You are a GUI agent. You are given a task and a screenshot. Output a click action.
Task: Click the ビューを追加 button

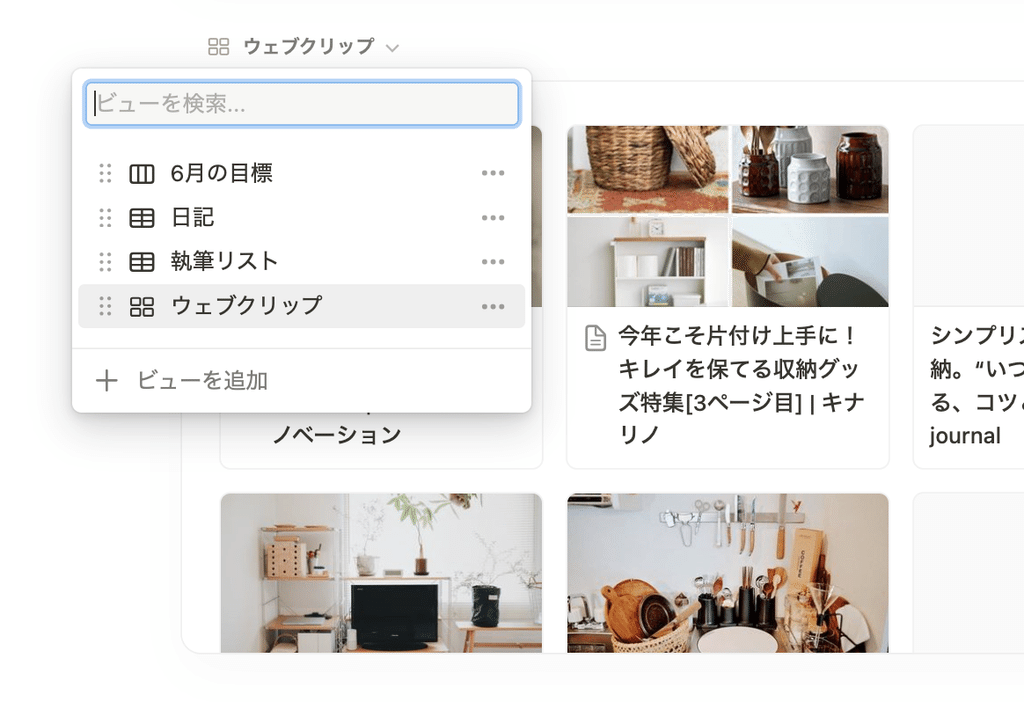tap(302, 381)
